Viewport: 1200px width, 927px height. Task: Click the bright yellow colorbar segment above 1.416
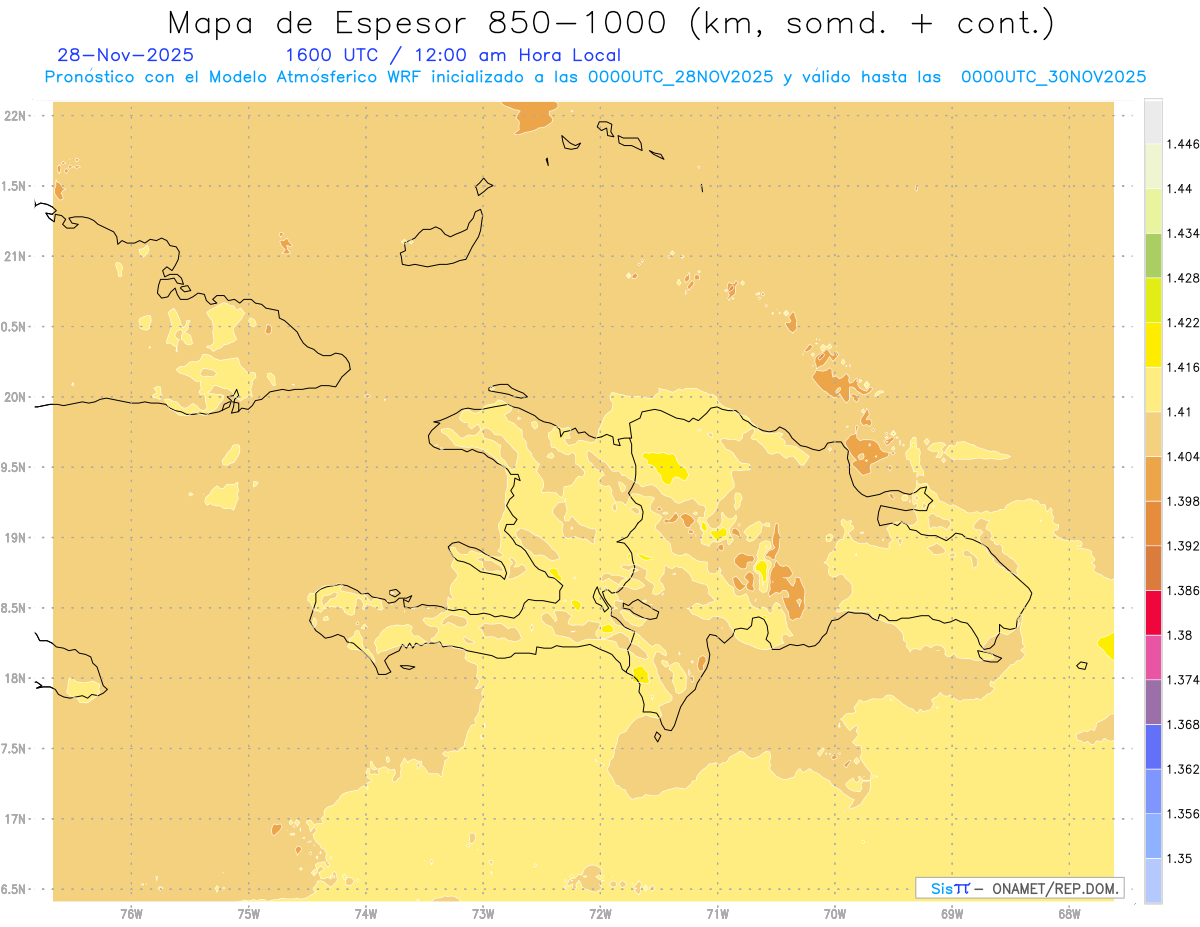[x=1153, y=345]
